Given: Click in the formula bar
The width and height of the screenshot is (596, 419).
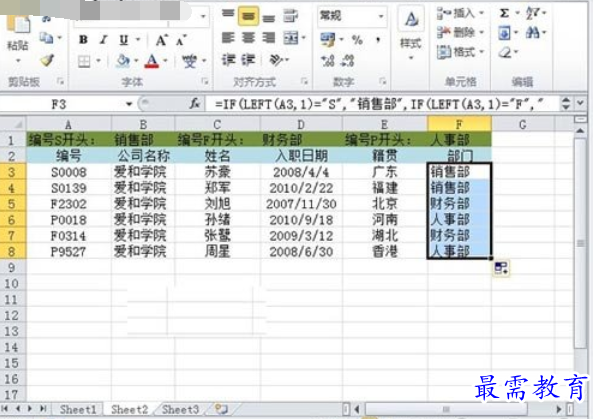Looking at the screenshot, I should 382,104.
